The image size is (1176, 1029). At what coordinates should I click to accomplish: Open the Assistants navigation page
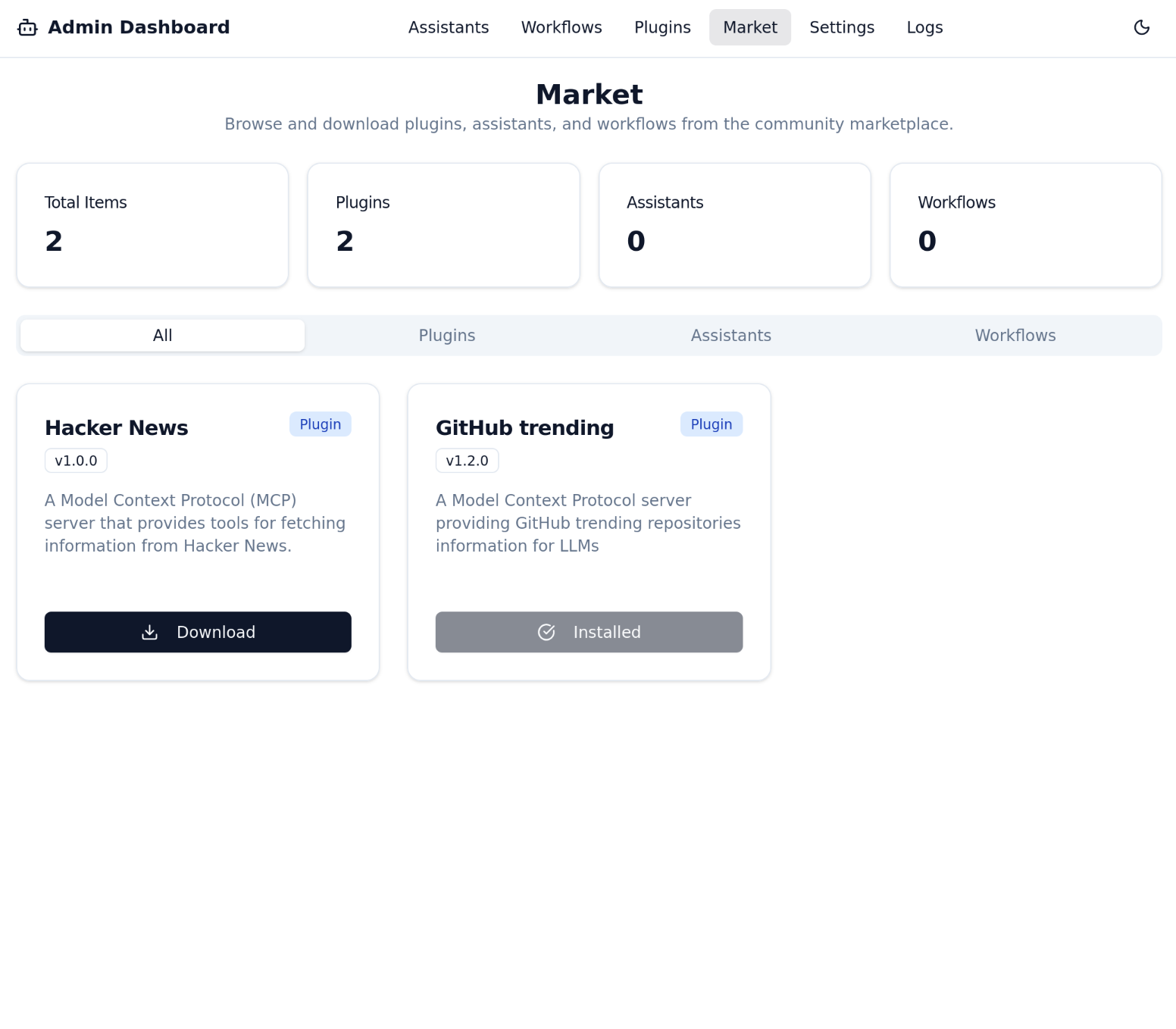448,28
